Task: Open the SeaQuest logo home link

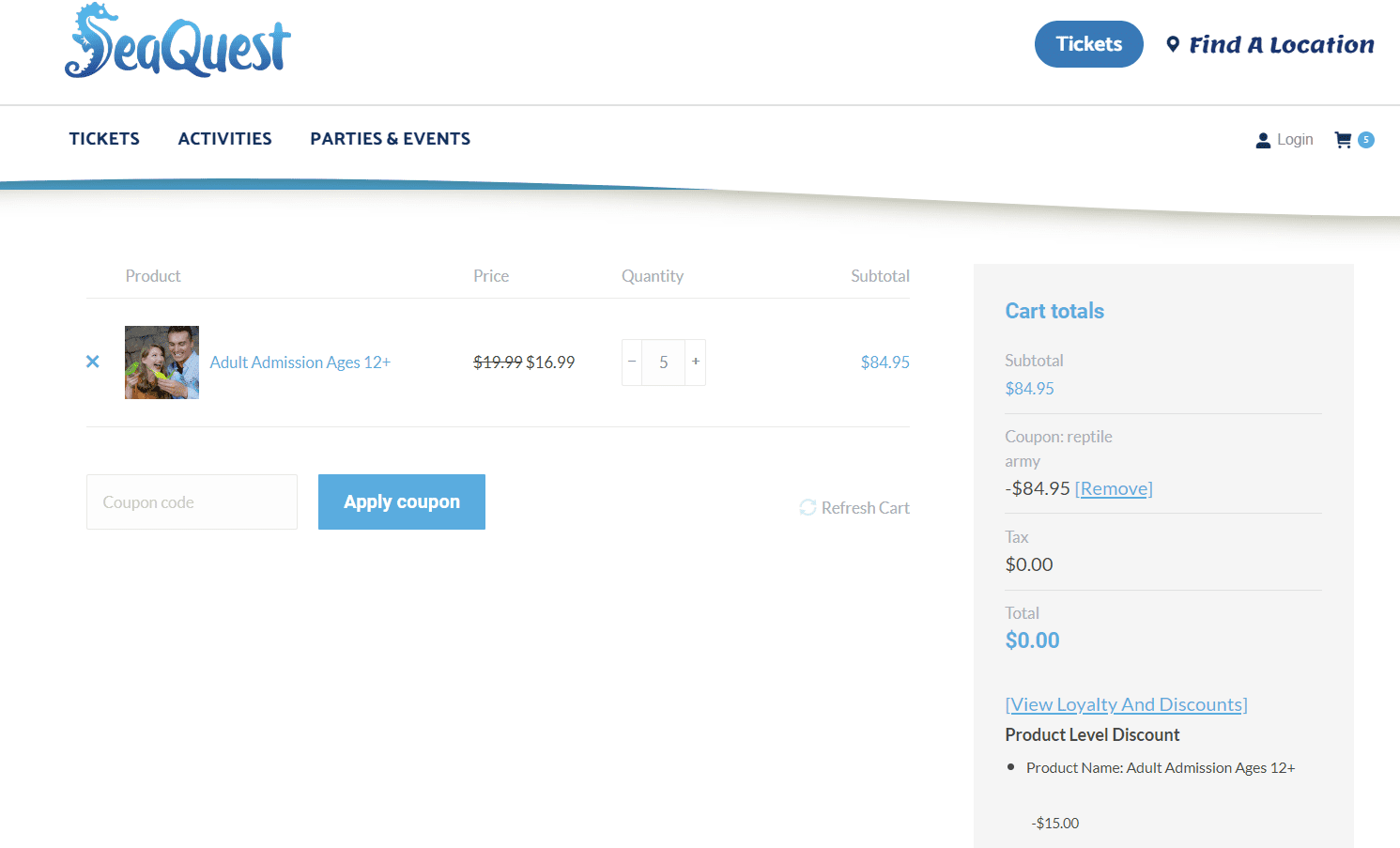Action: [x=177, y=40]
